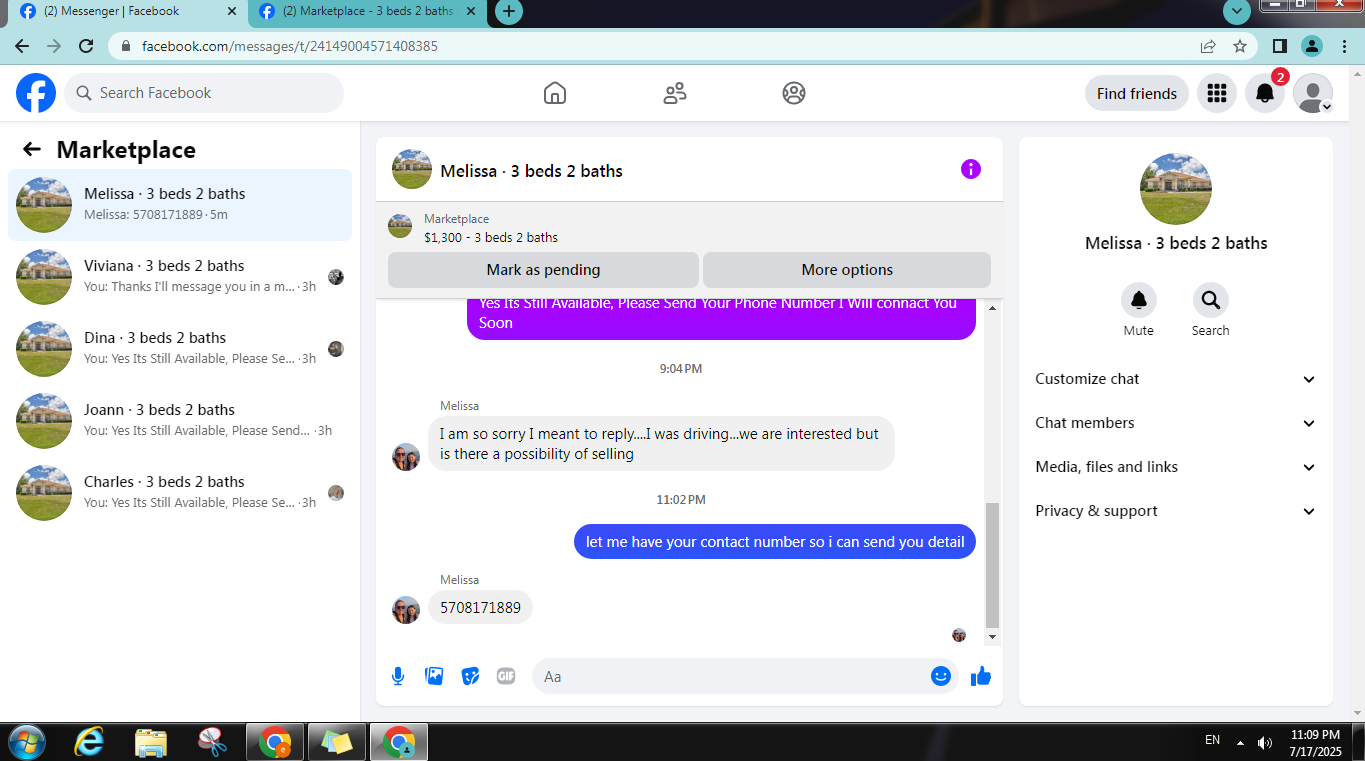Screen dimensions: 1365x761
Task: Click the chat scrollbar thumb
Action: pyautogui.click(x=992, y=565)
